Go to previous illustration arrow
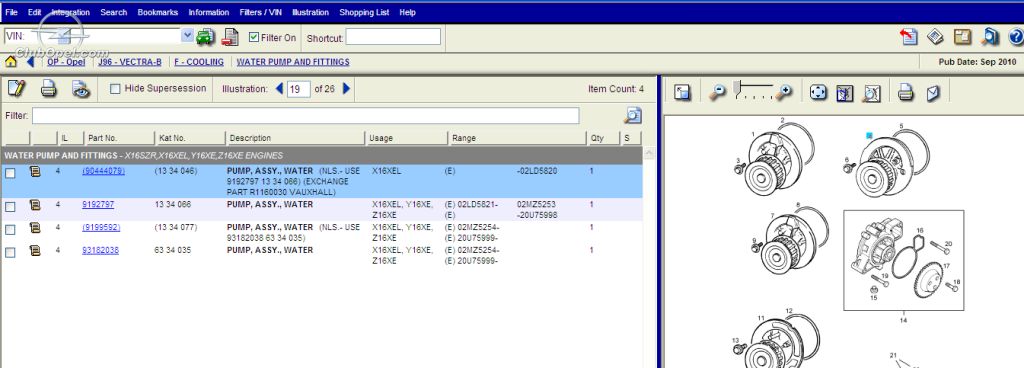This screenshot has height=368, width=1024. point(280,88)
